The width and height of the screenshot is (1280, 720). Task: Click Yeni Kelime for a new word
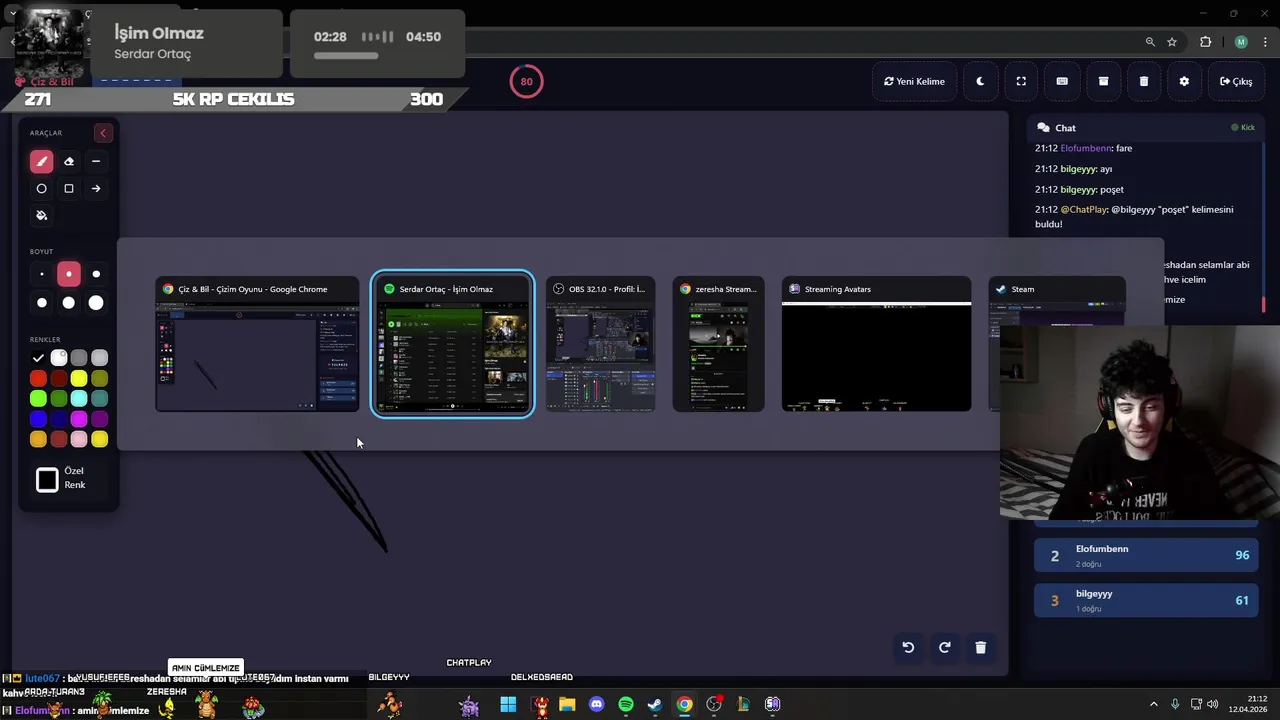(x=914, y=81)
